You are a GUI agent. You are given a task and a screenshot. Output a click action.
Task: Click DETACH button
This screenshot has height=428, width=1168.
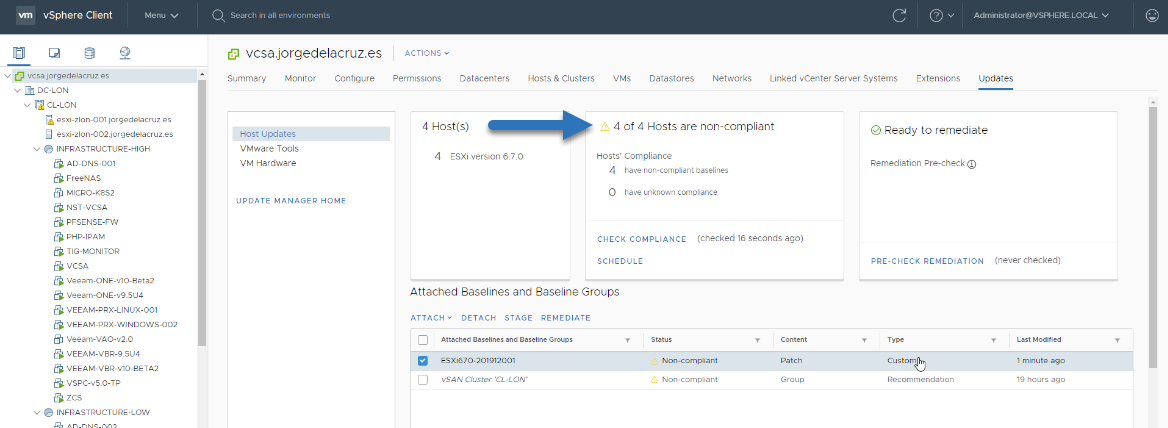pos(478,318)
